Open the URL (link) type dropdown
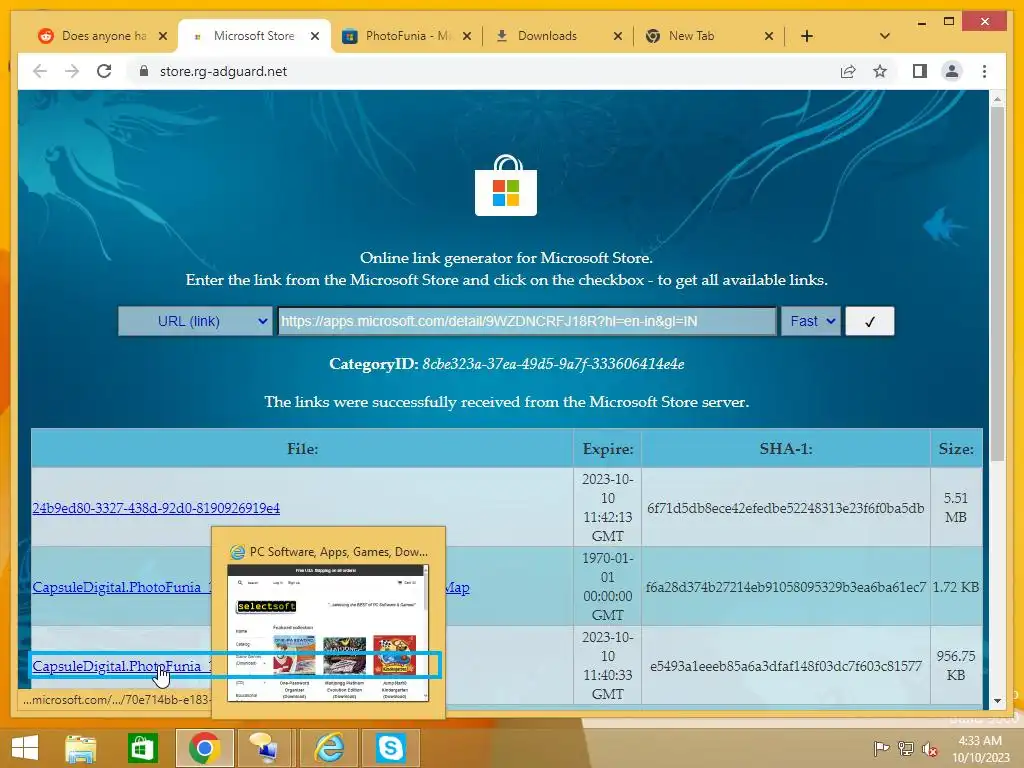Image resolution: width=1024 pixels, height=768 pixels. 195,321
